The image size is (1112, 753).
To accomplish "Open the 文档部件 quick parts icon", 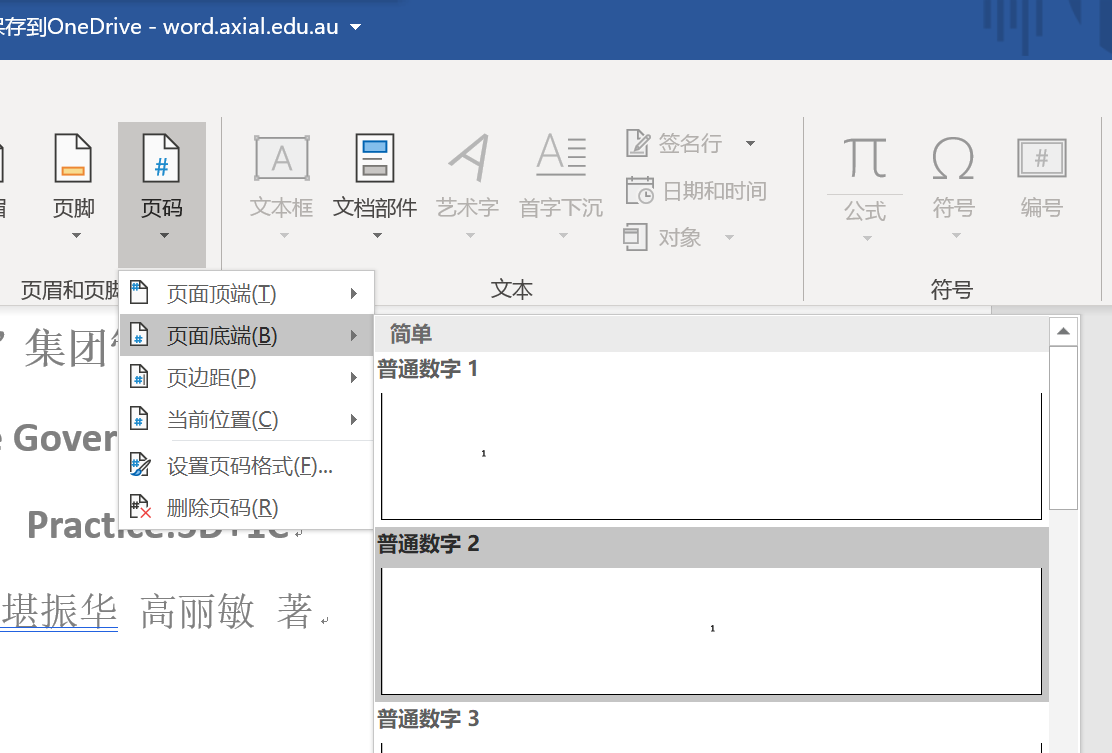I will [x=375, y=160].
